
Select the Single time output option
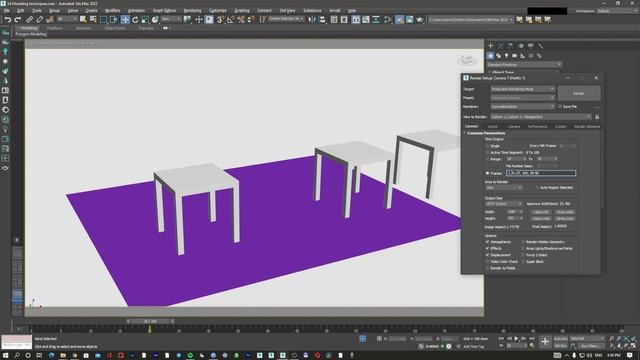(487, 146)
